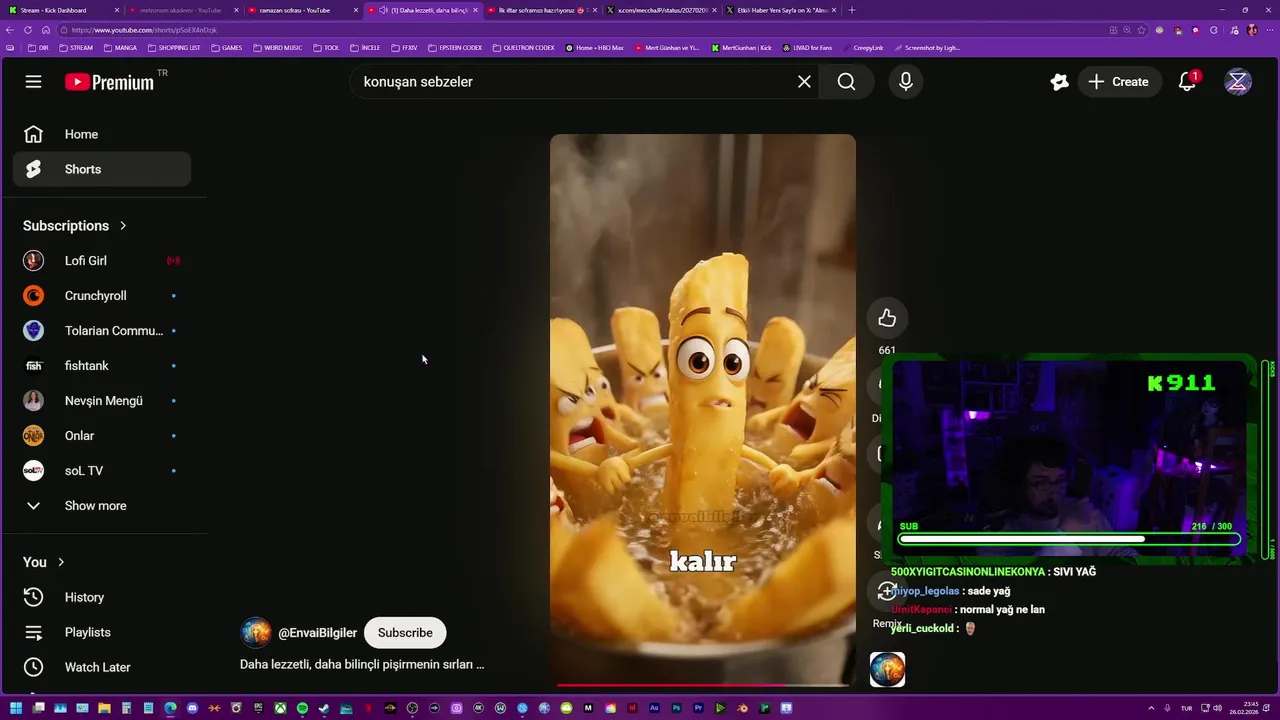Open the GAMES bookmarks folder
This screenshot has width=1280, height=720.
point(227,48)
